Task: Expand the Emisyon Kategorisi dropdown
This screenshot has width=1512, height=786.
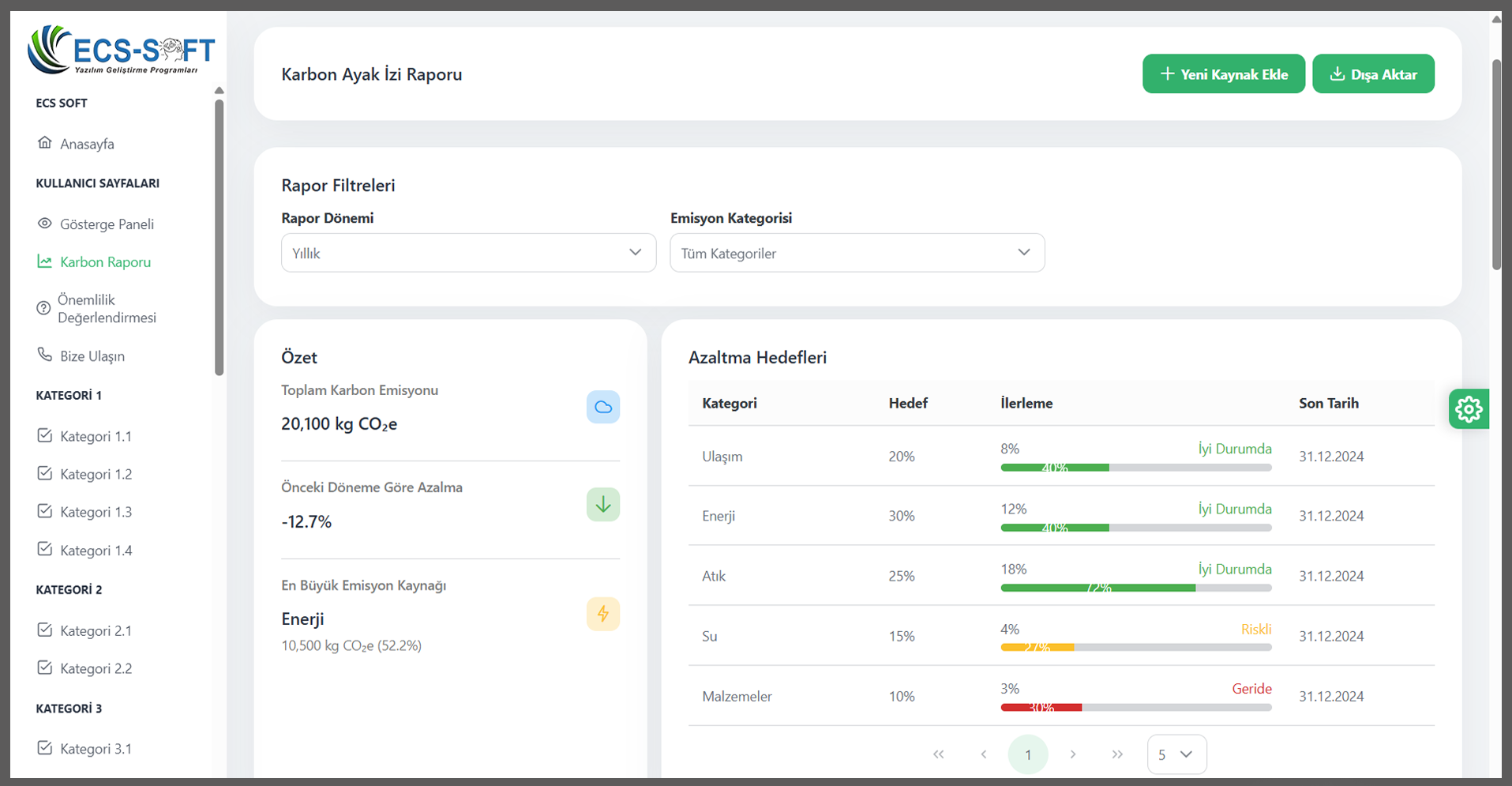Action: (857, 253)
